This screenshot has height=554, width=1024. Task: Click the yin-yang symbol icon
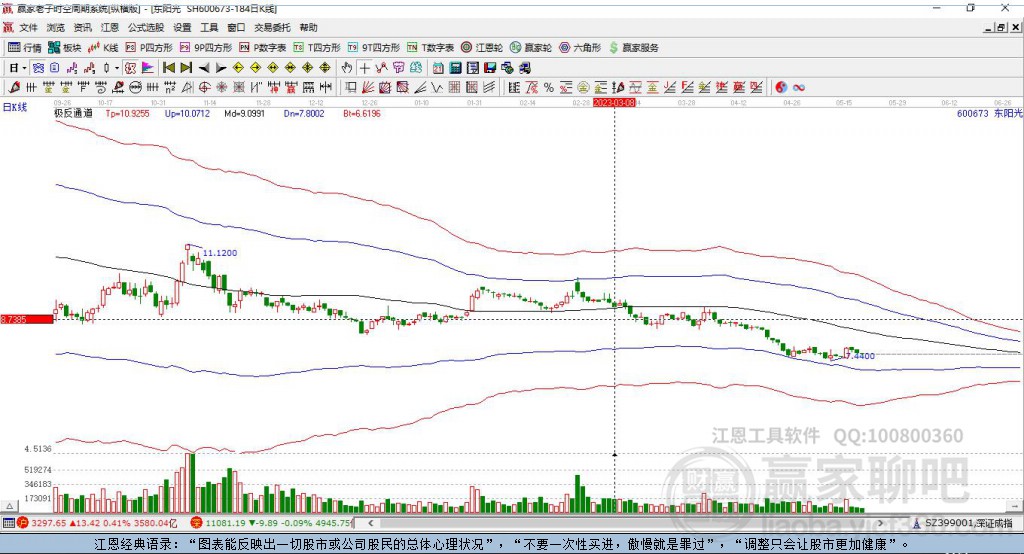tap(781, 88)
